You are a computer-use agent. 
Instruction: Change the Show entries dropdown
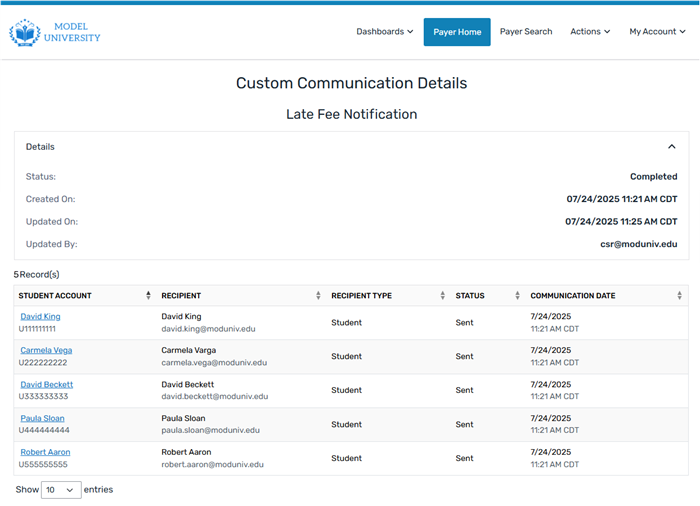pos(61,490)
